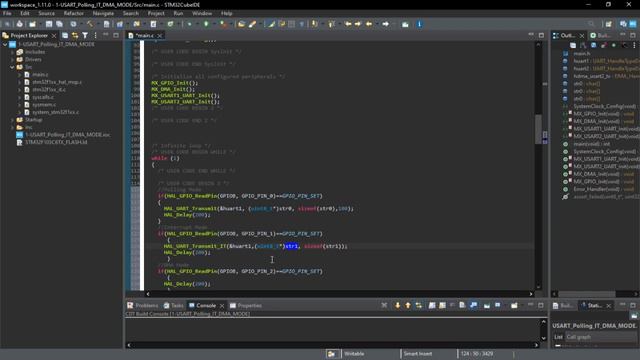Close the main.c editor tab
Screen dimensions: 640x360
[x=160, y=36]
